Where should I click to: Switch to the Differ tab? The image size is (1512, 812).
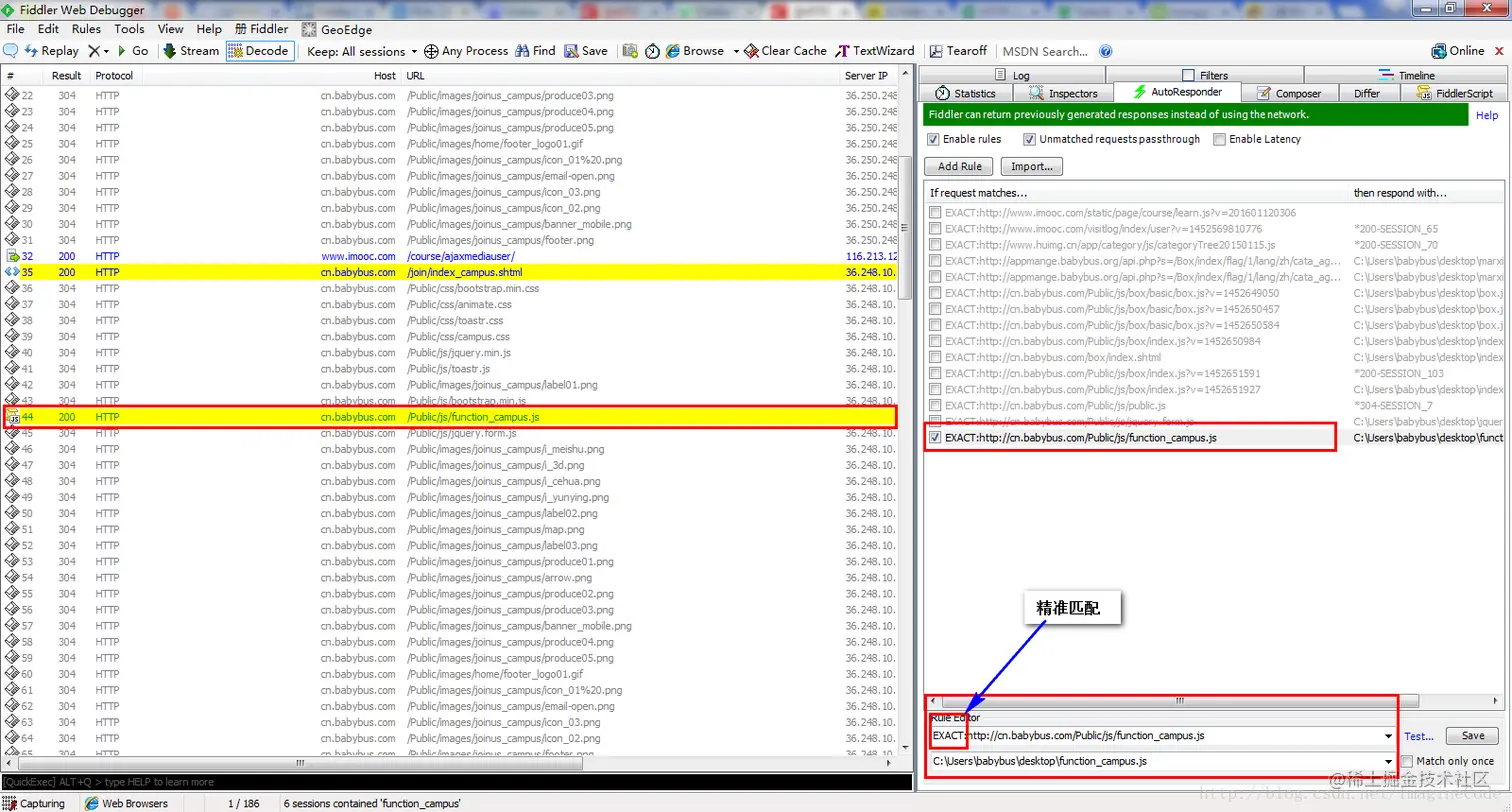(x=1367, y=93)
